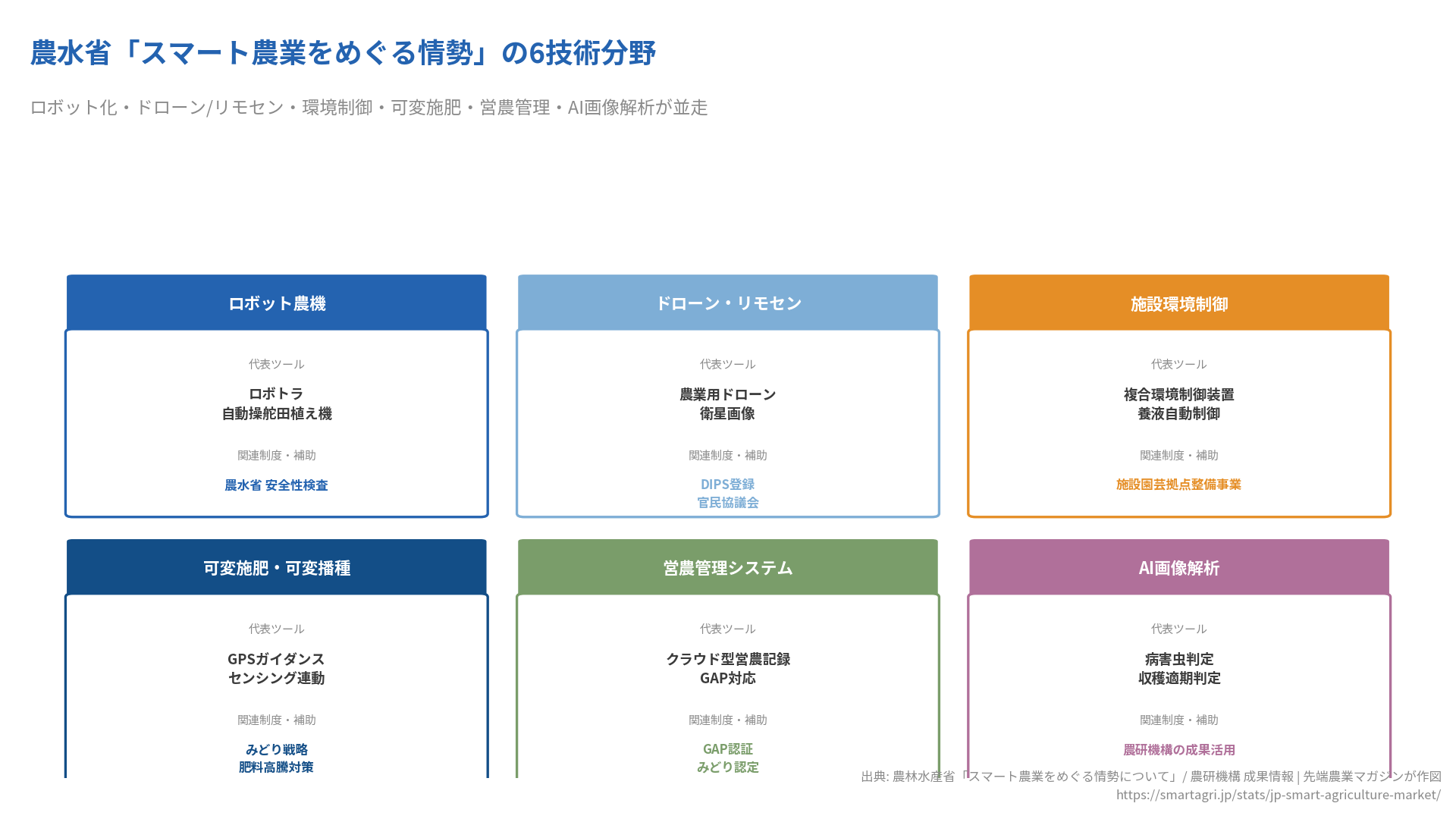The image size is (1456, 819).
Task: Click the みどり戦略 link text
Action: coord(277,749)
